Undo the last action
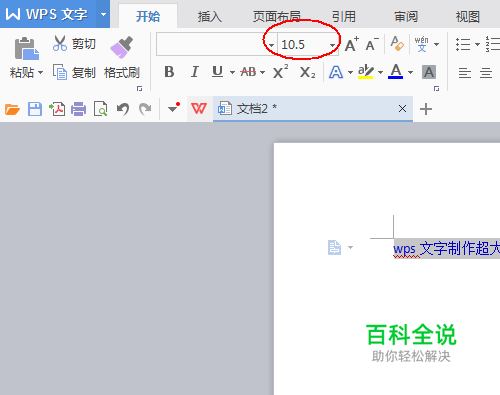The image size is (500, 395). (x=123, y=109)
